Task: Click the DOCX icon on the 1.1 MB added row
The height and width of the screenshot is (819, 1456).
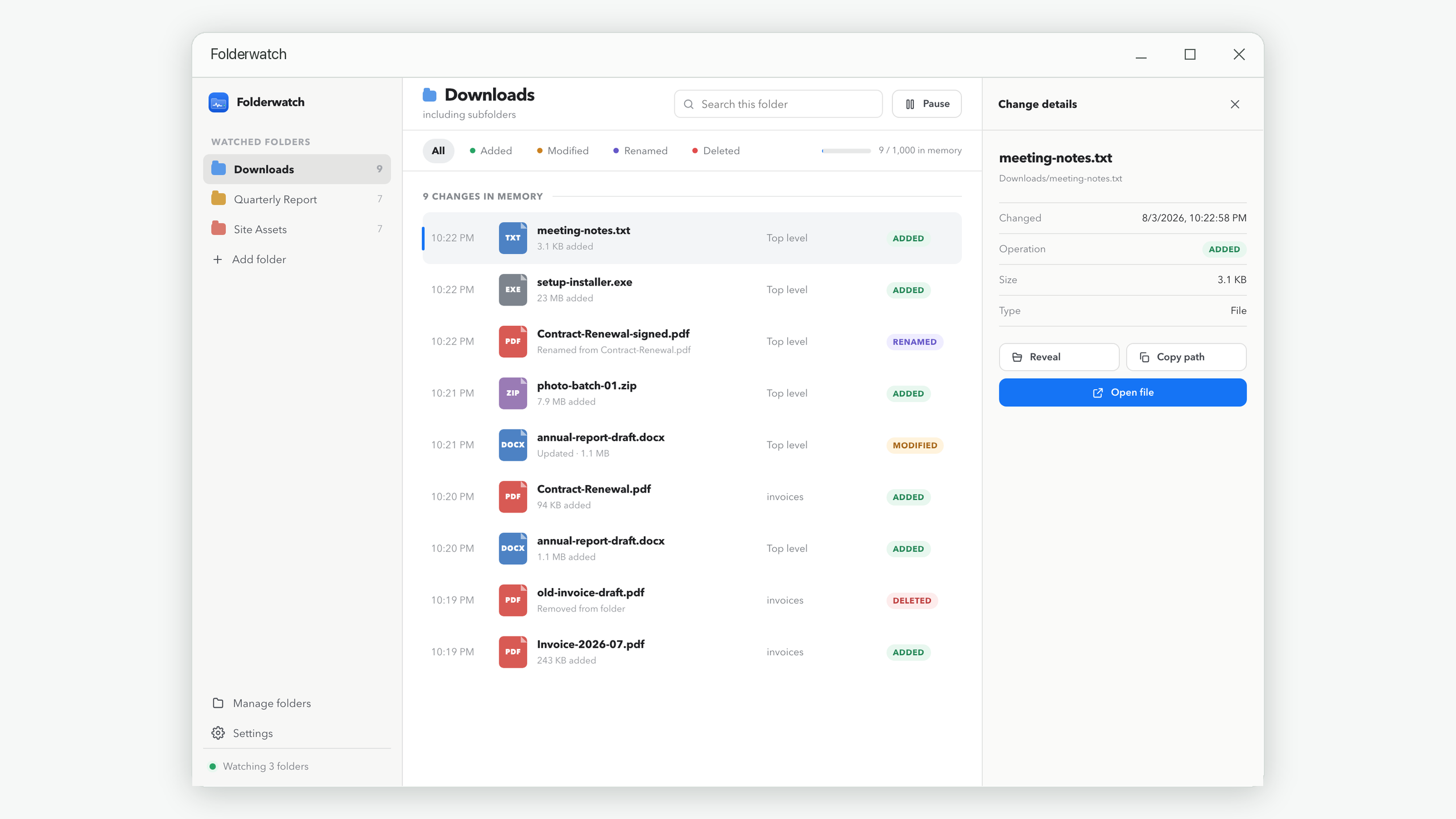Action: 512,548
